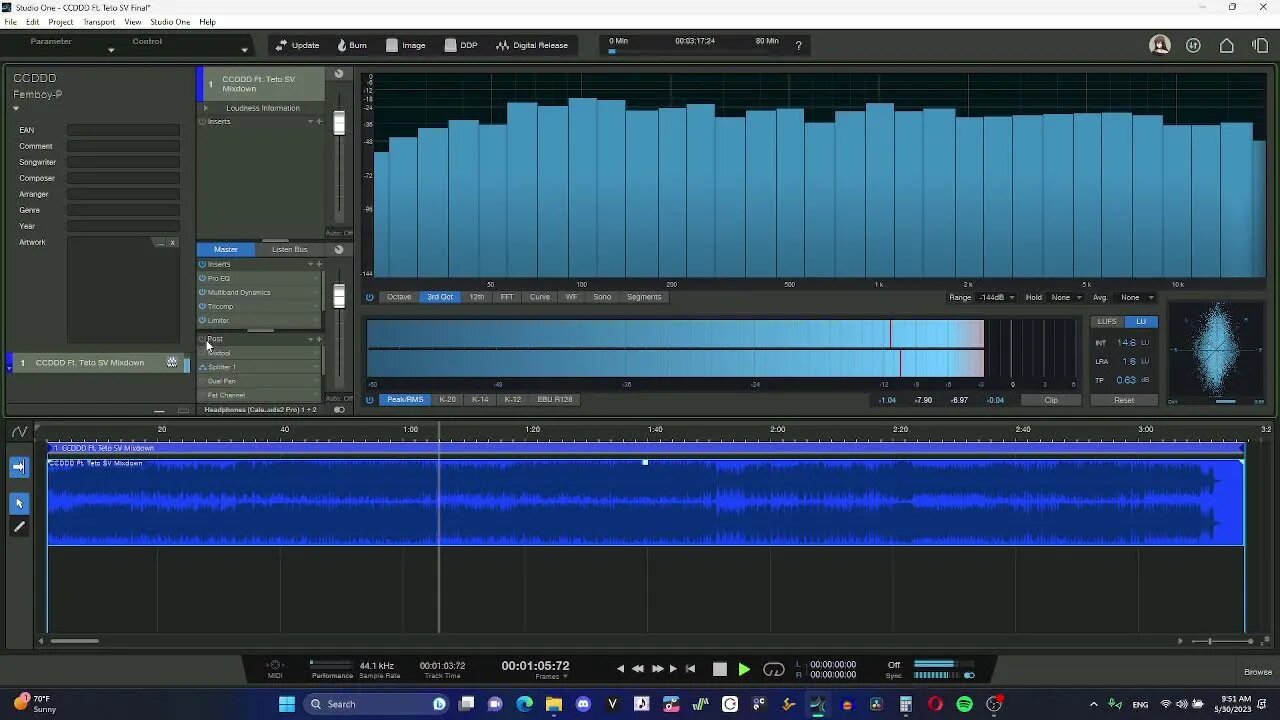Screen dimensions: 1280x720
Task: Select the pencil paint tool
Action: click(x=19, y=527)
